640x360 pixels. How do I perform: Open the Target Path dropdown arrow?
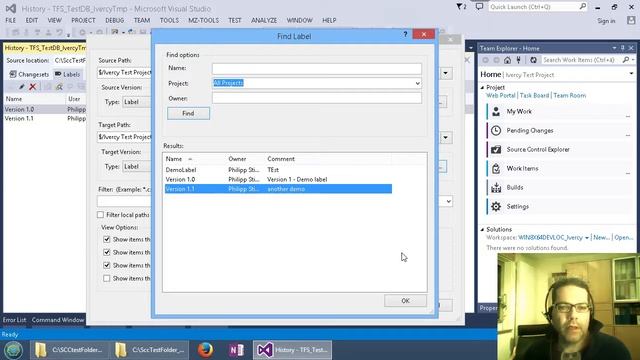pos(446,138)
